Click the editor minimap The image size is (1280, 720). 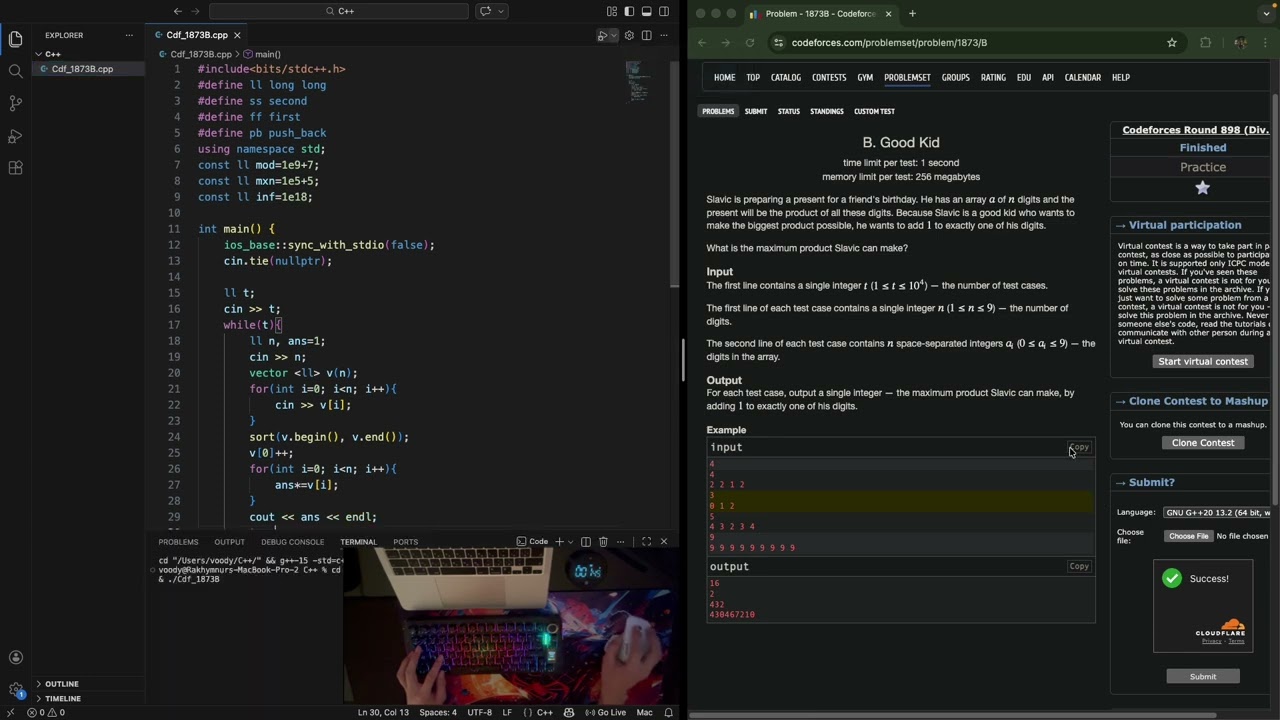pyautogui.click(x=640, y=82)
